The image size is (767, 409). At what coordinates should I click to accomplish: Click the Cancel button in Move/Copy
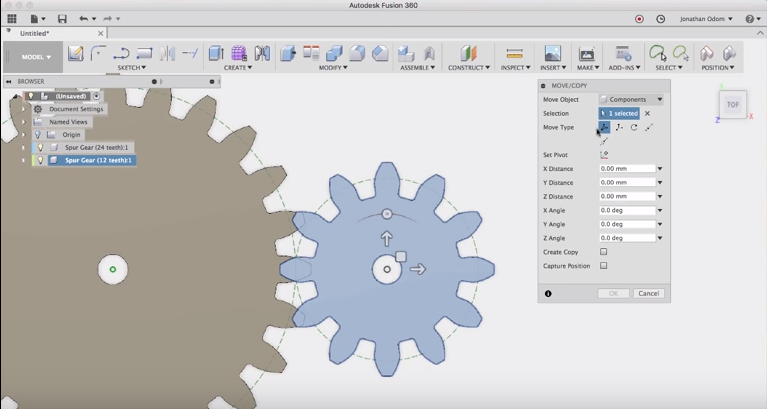(x=649, y=294)
